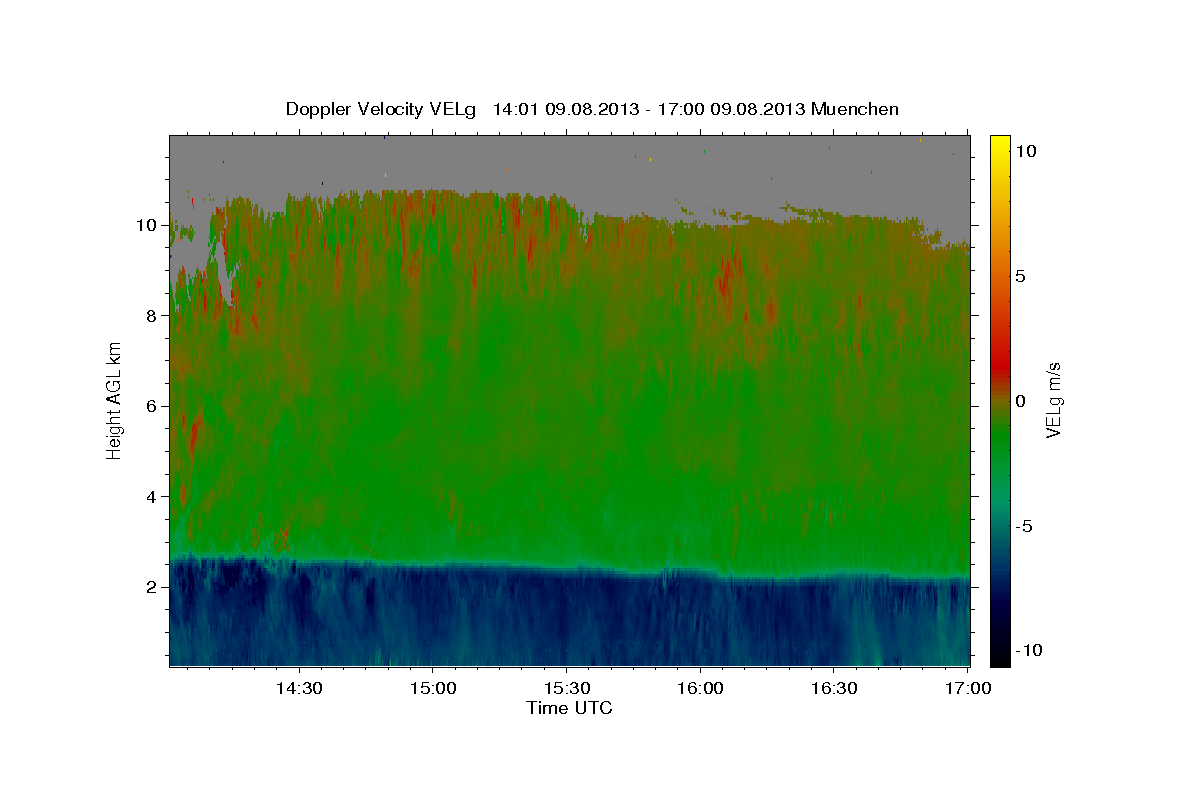Click the colorbar tick label 5
The width and height of the screenshot is (1200, 800).
point(1020,275)
